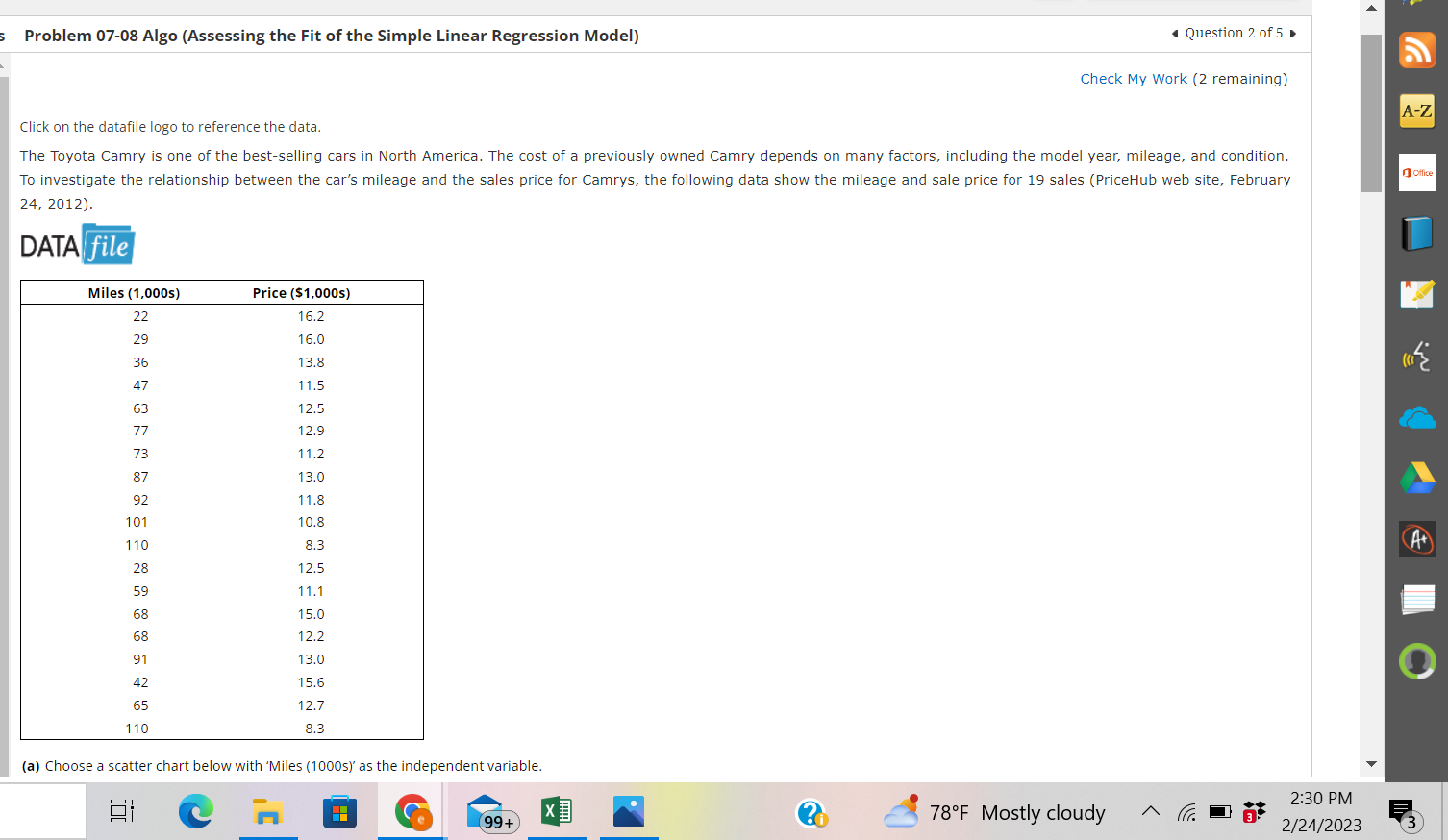Open the Google Drive icon
1448x840 pixels.
tap(1417, 478)
